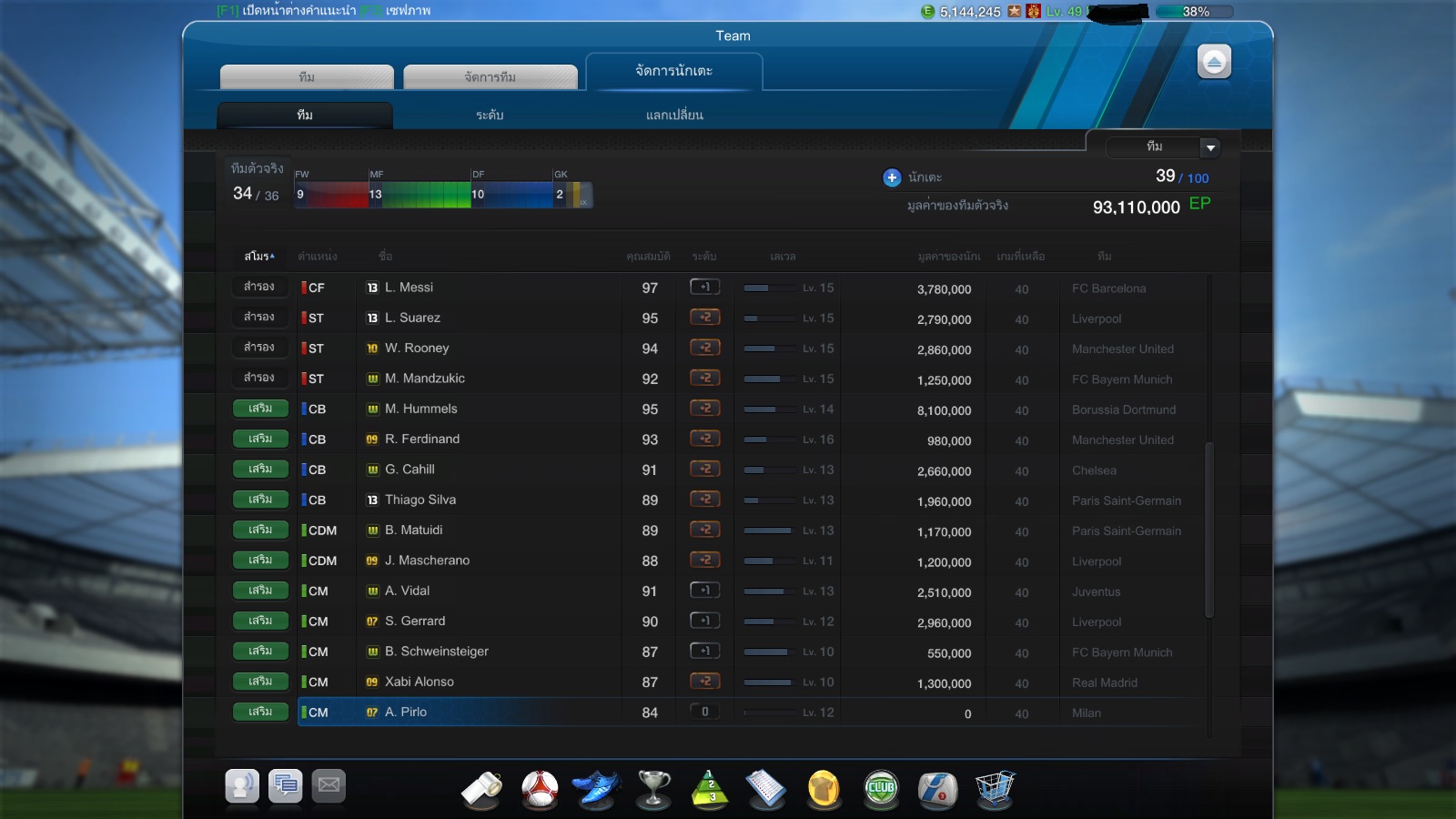Sort by the ระดับ column header

click(x=704, y=257)
